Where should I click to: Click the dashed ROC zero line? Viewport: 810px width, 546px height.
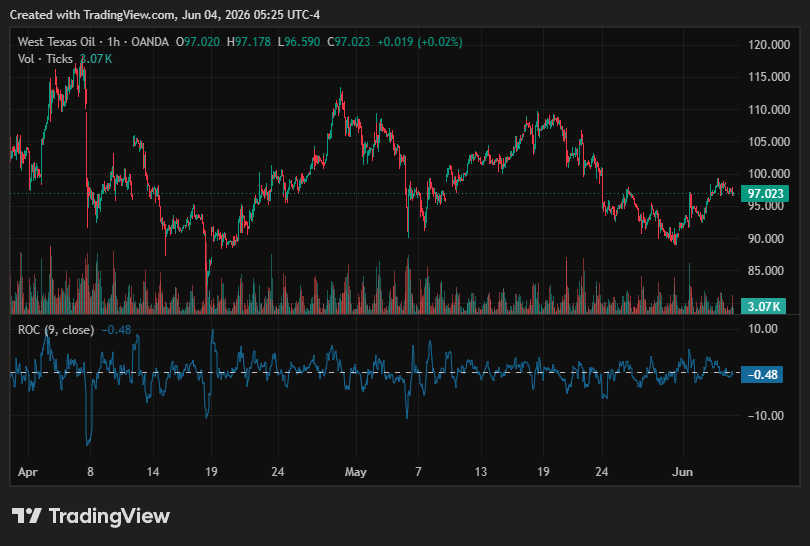tap(375, 372)
